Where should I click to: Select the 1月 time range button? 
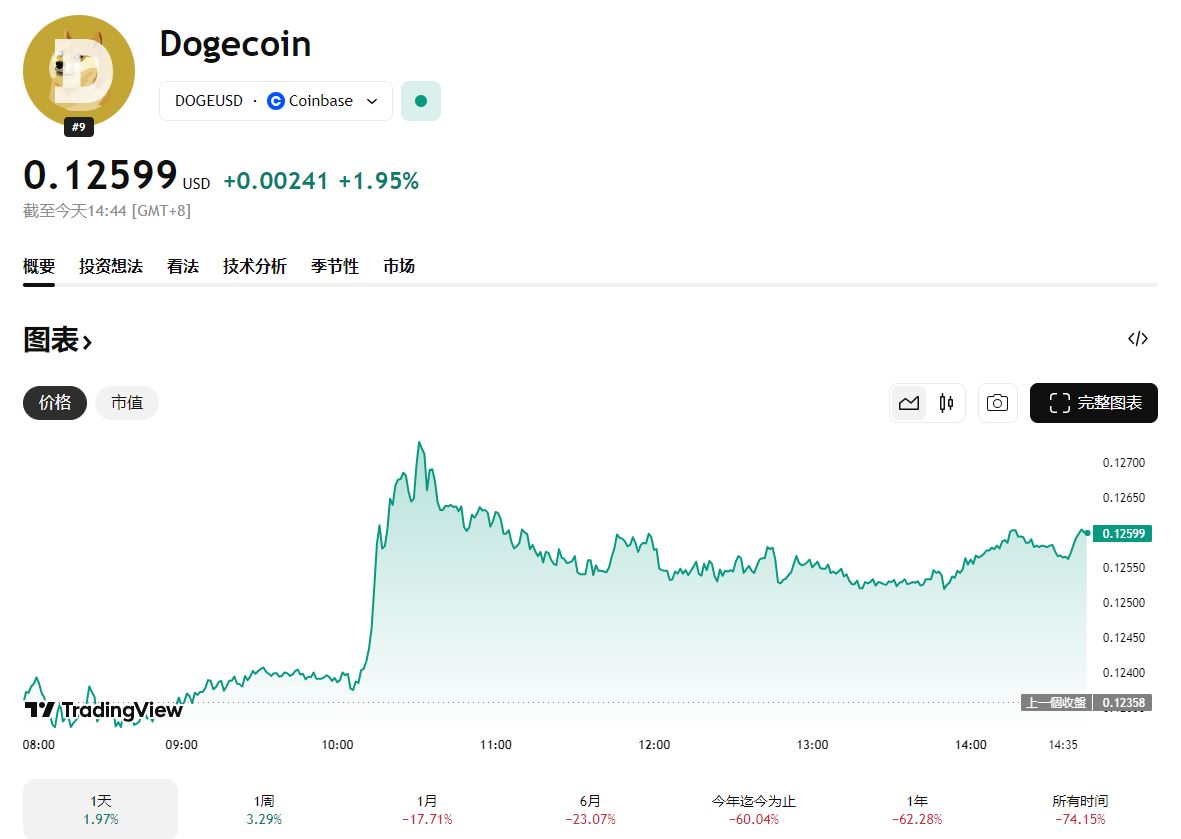coord(427,809)
